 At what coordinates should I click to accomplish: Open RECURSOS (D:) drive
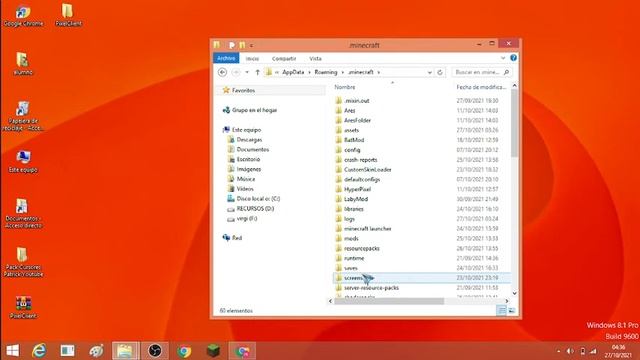point(255,209)
